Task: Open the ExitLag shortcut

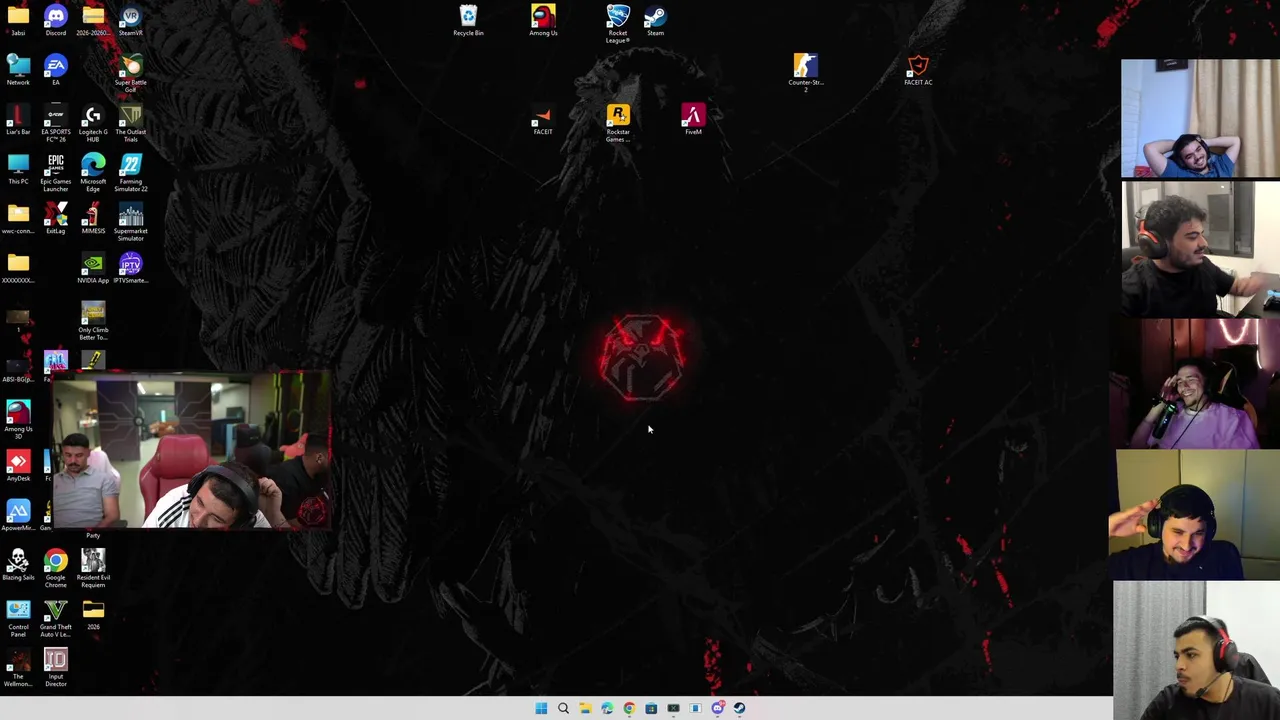Action: coord(56,217)
